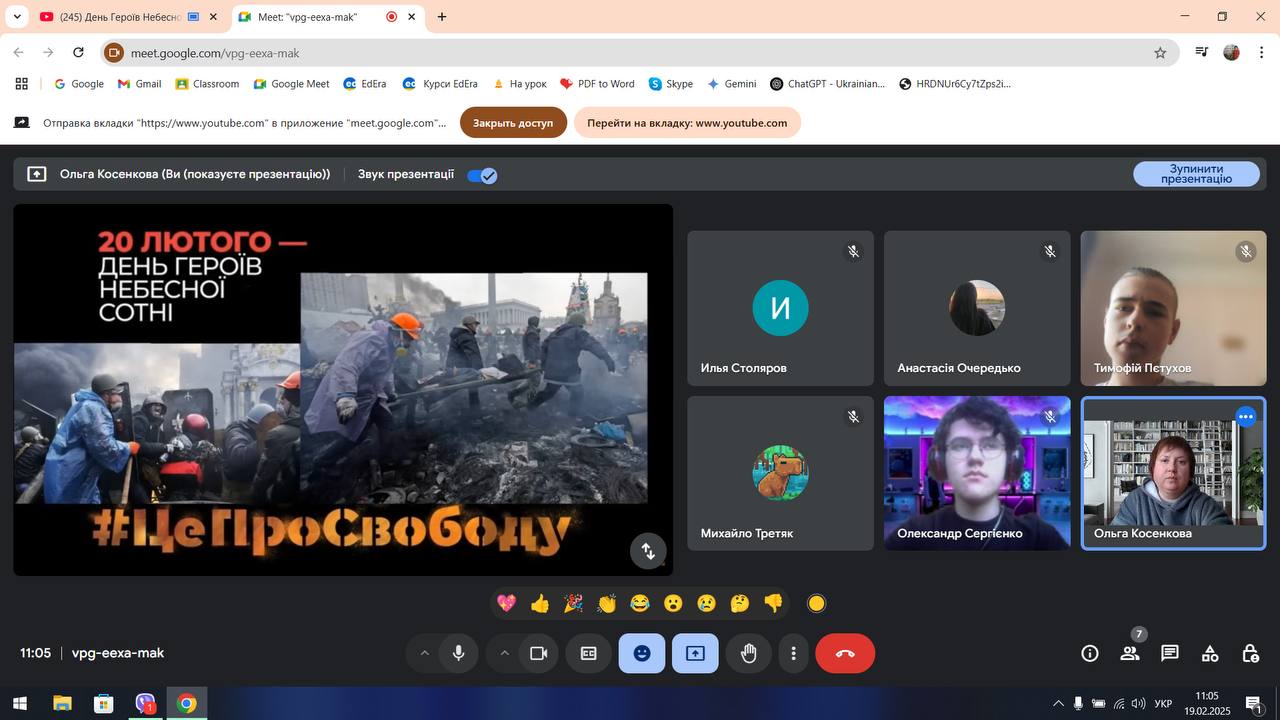Screen dimensions: 1280x720
Task: Send the clapping hands emoji reaction
Action: 606,603
